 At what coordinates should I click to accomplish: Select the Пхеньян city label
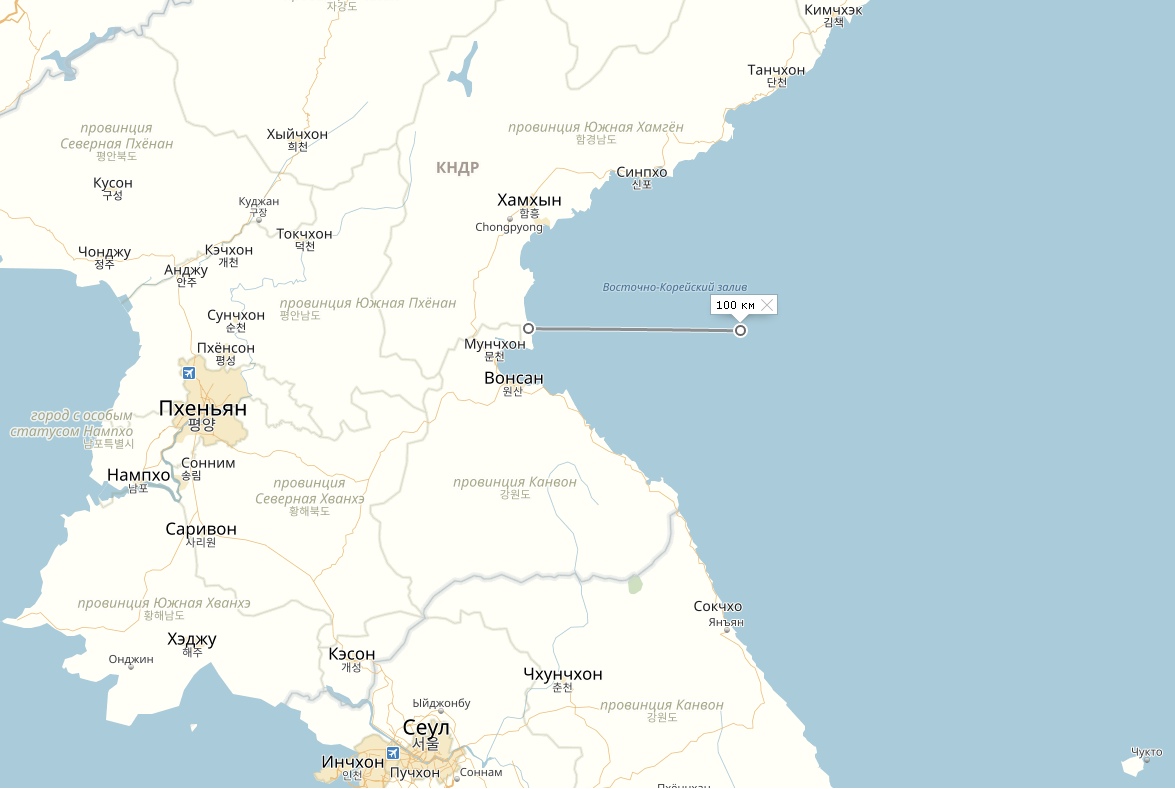point(202,408)
